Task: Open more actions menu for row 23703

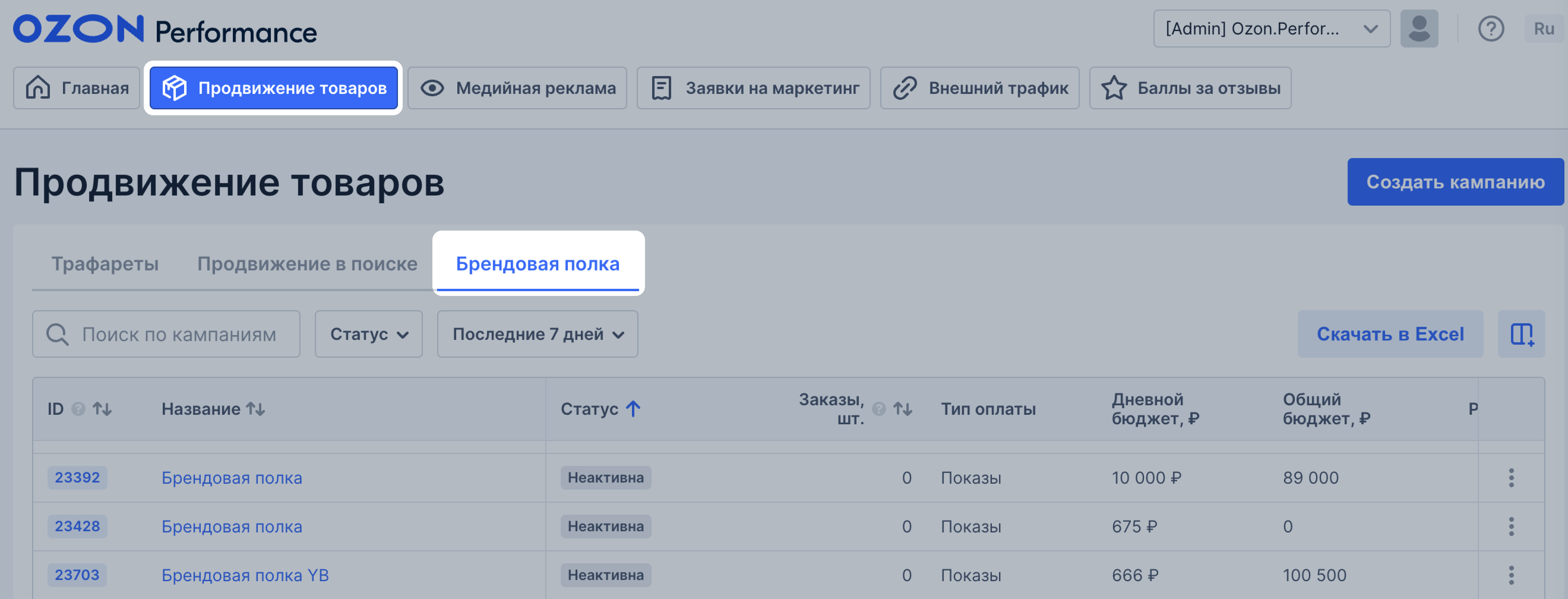Action: pyautogui.click(x=1511, y=575)
